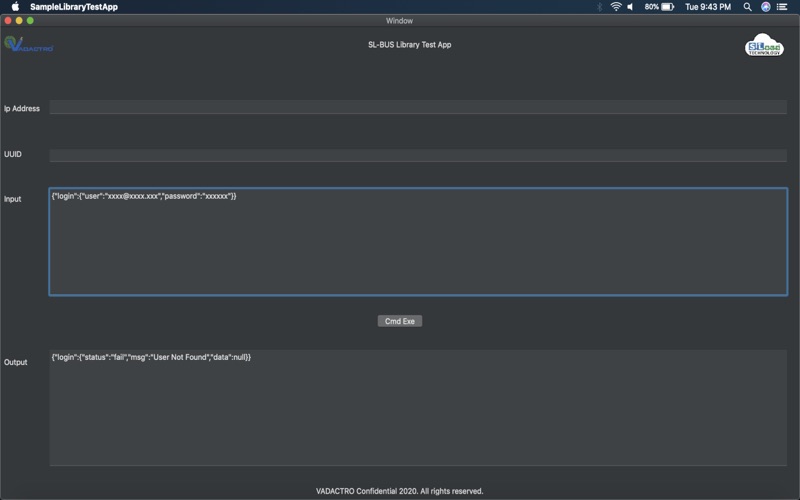Viewport: 800px width, 500px height.
Task: Click the Bluetooth icon in the menu bar
Action: 599,7
